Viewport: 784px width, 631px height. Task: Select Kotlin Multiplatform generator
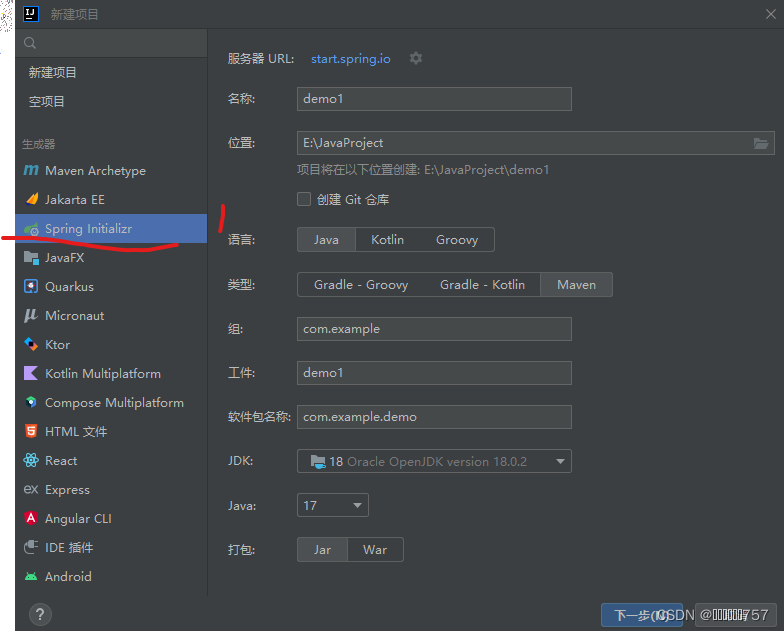pyautogui.click(x=111, y=374)
